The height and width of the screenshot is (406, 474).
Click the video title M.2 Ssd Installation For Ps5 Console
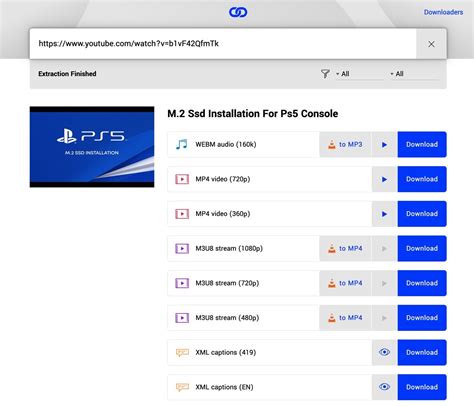252,114
